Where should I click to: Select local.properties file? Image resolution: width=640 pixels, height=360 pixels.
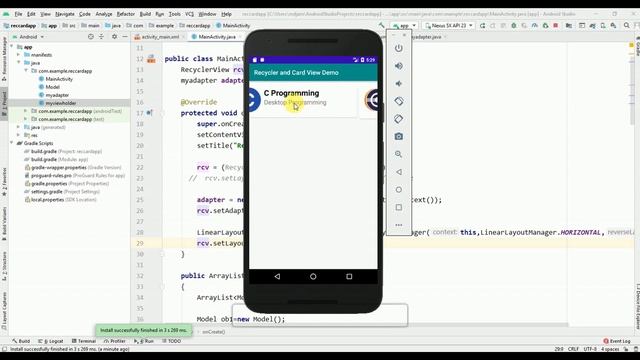tap(61, 200)
